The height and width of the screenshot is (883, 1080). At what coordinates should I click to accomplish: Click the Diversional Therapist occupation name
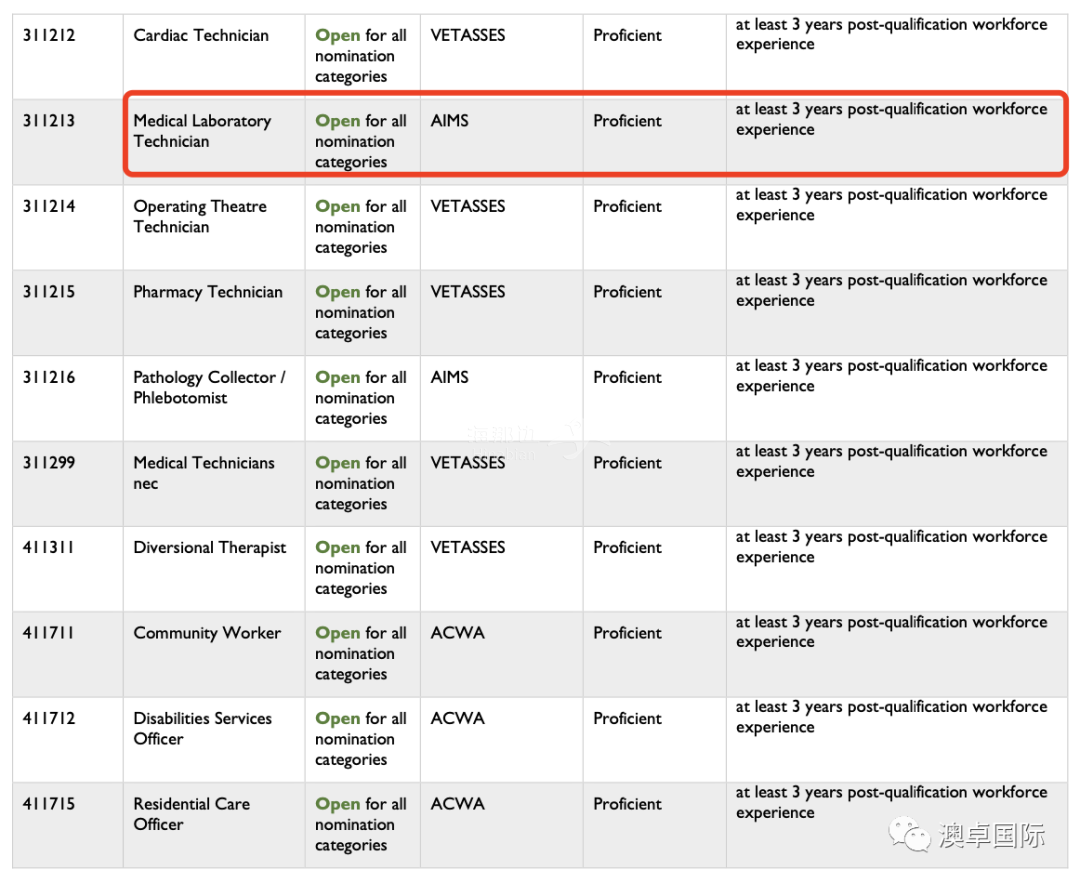210,548
